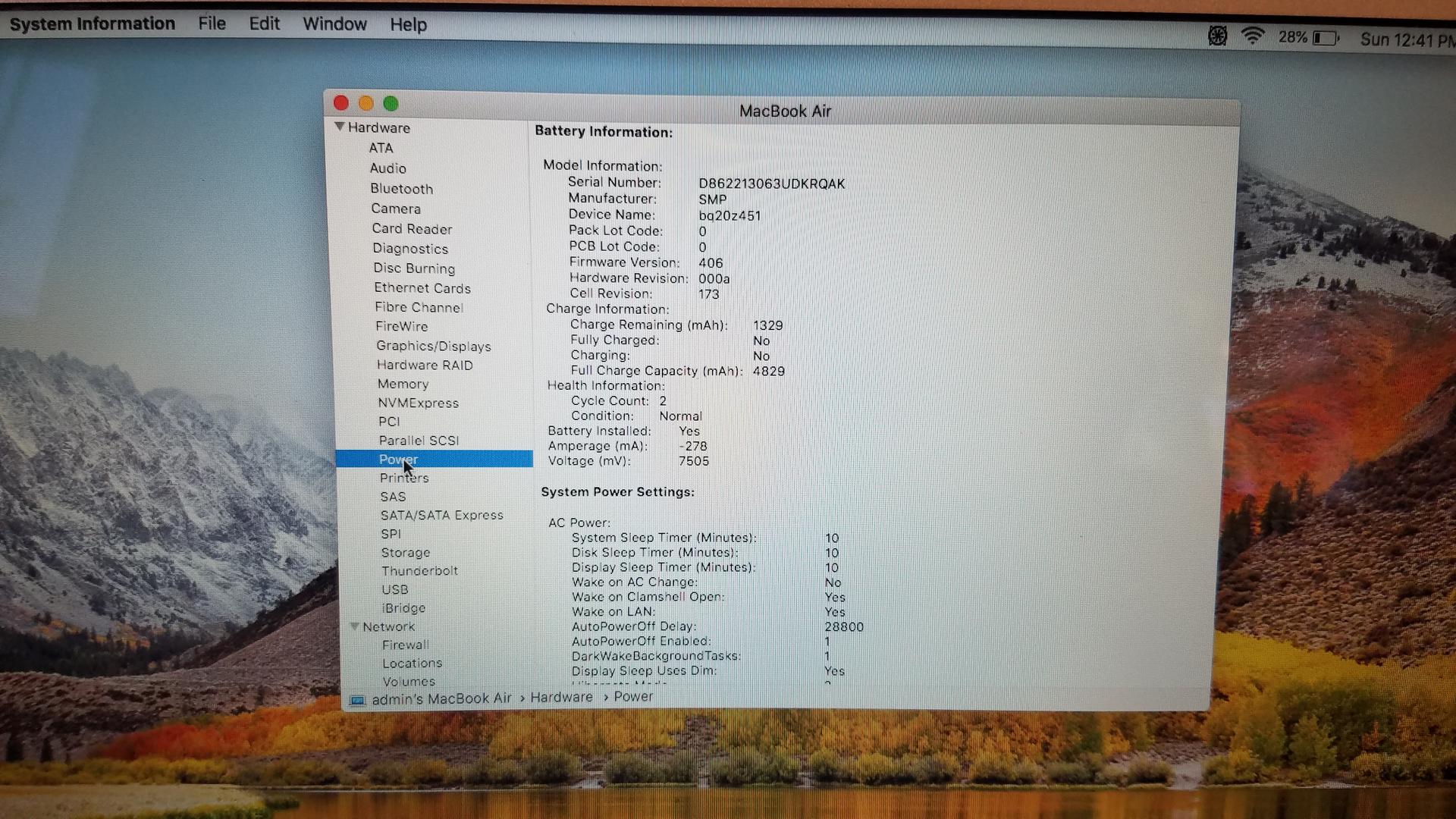
Task: Select Ethernet Cards in the sidebar
Action: click(422, 288)
